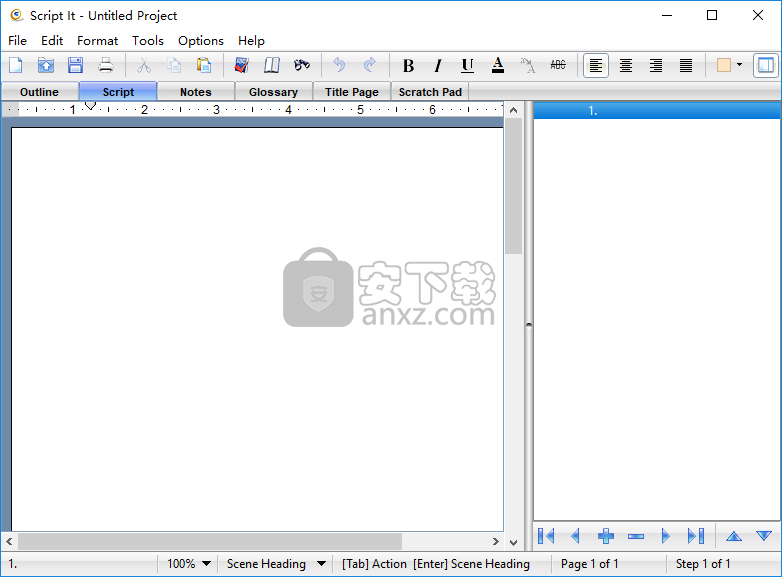
Task: Open the Format menu
Action: [x=97, y=41]
